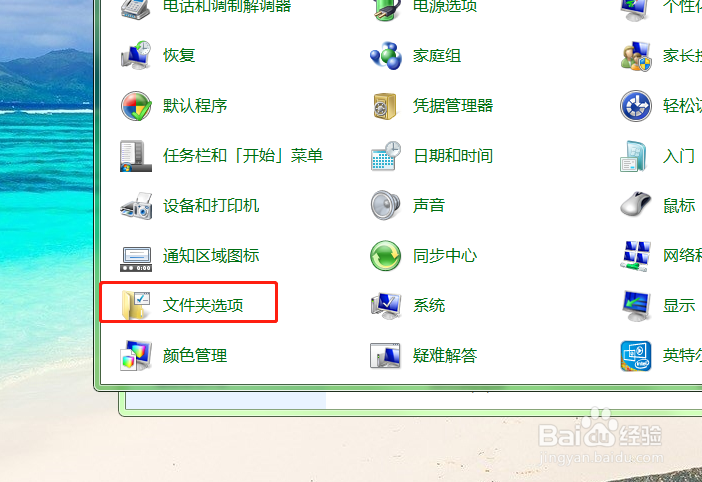Click the 鼠标 mouse icon
Image resolution: width=702 pixels, height=482 pixels.
[x=636, y=205]
